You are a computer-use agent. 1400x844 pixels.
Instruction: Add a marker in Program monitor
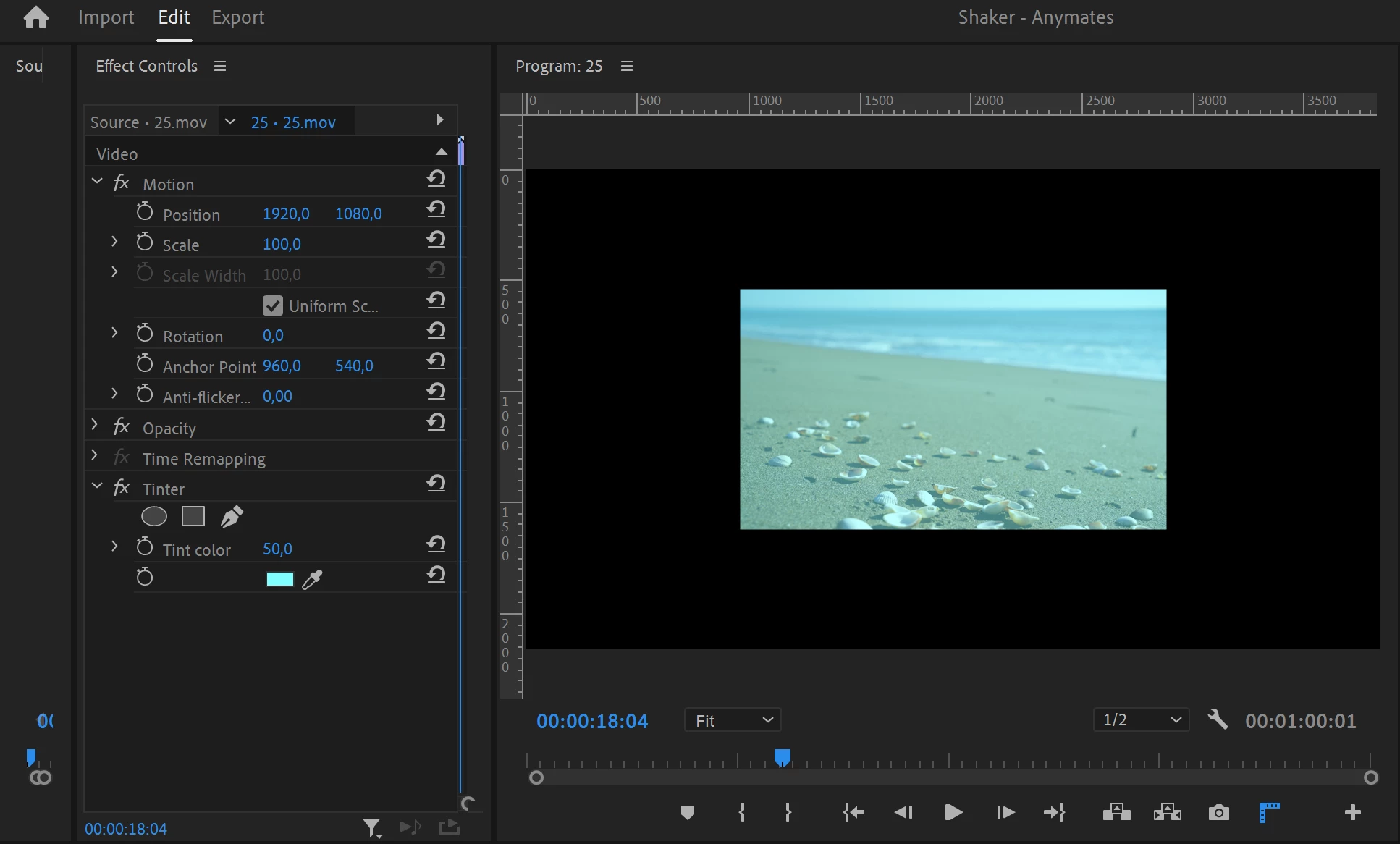(687, 812)
